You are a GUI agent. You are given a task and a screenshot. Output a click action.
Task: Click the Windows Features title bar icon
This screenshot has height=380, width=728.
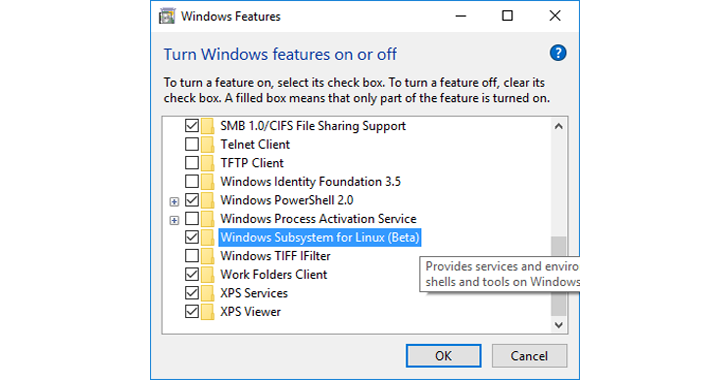[x=167, y=16]
